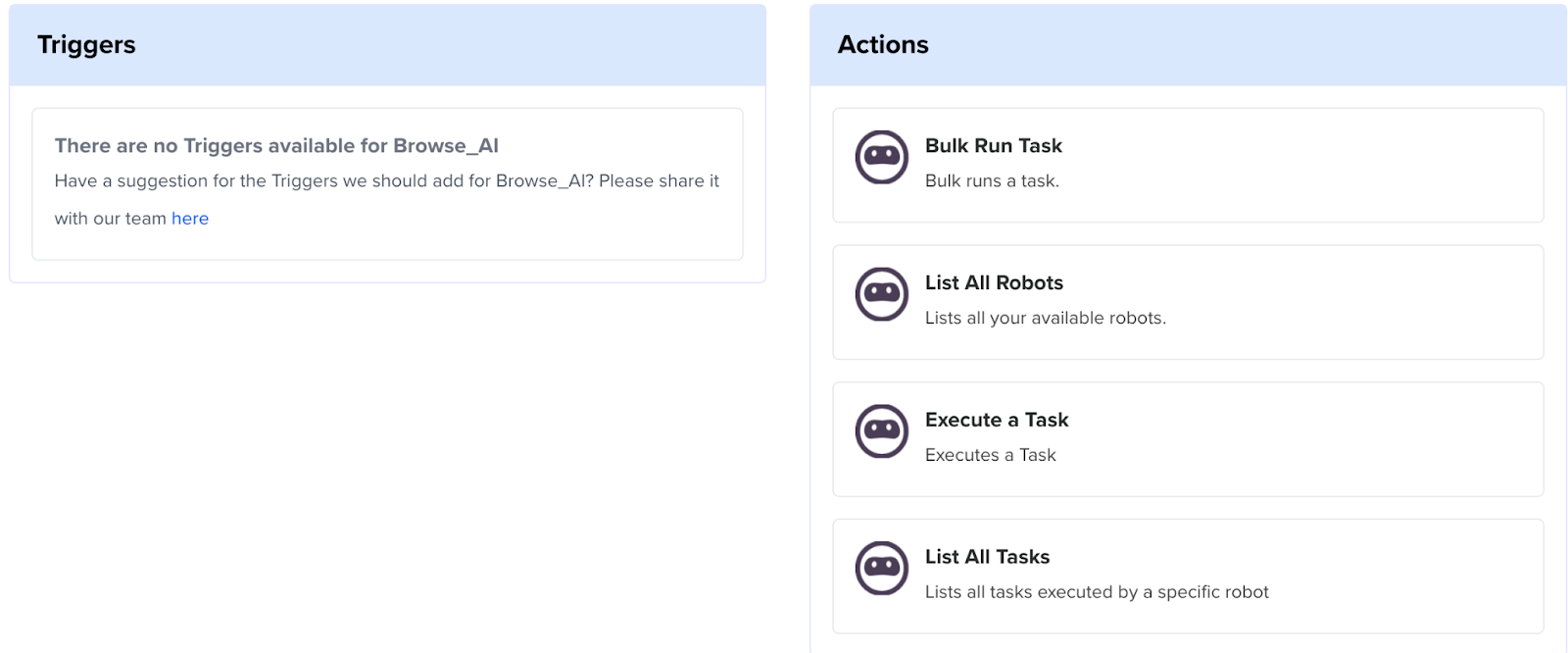Click the List All Robots robot icon
The width and height of the screenshot is (1568, 653).
[882, 294]
